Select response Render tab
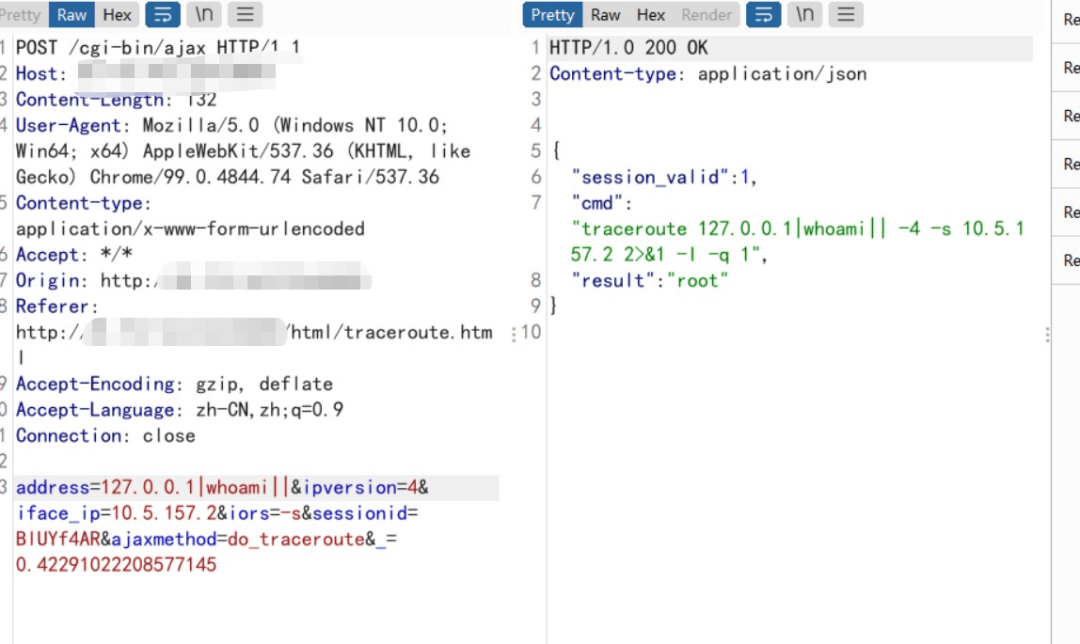Viewport: 1080px width, 644px height. point(706,14)
